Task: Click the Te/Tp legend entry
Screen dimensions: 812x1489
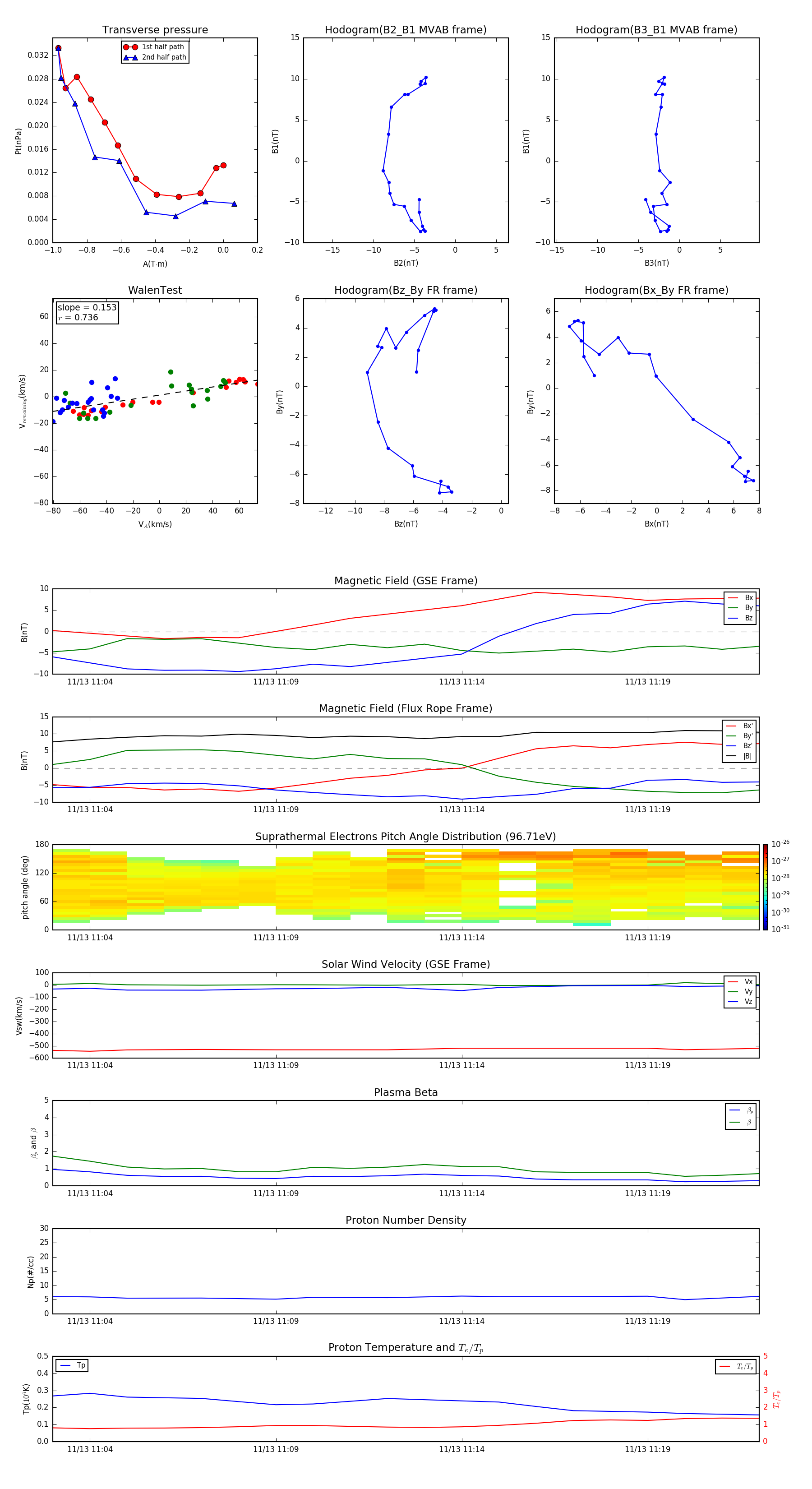Action: tap(737, 1367)
